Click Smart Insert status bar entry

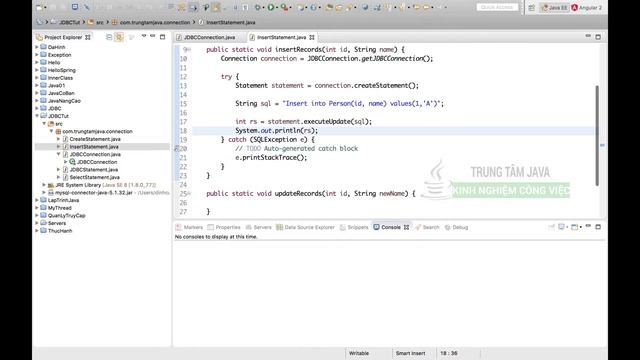click(410, 353)
